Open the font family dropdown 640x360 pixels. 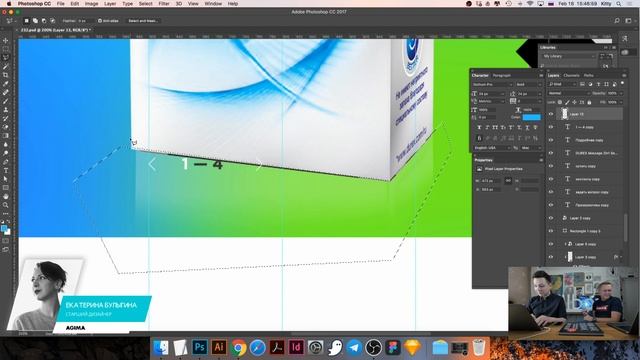[x=492, y=84]
